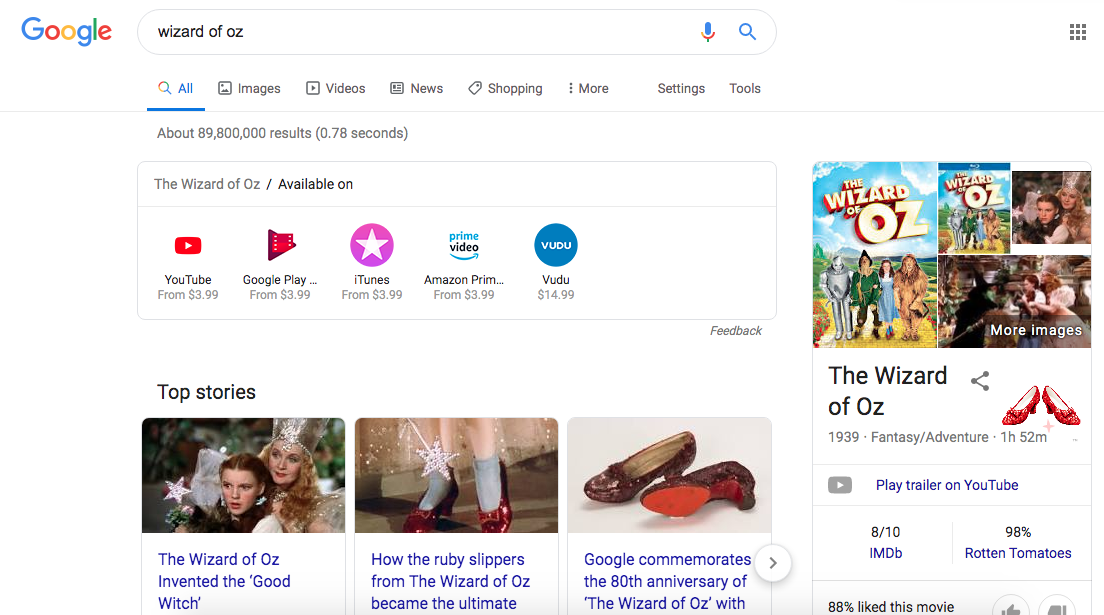Play trailer on YouTube
Viewport: 1104px width, 615px height.
coord(947,485)
